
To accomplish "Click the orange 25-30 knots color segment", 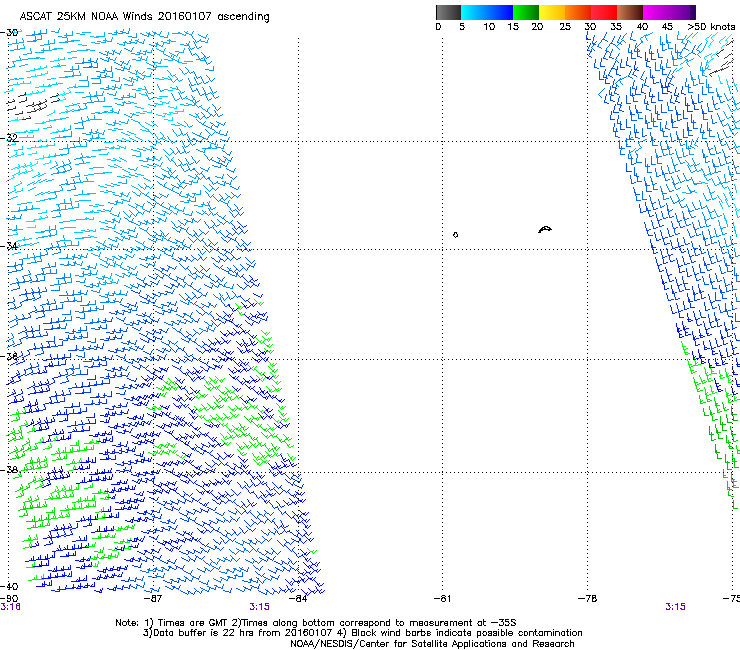I will click(578, 12).
